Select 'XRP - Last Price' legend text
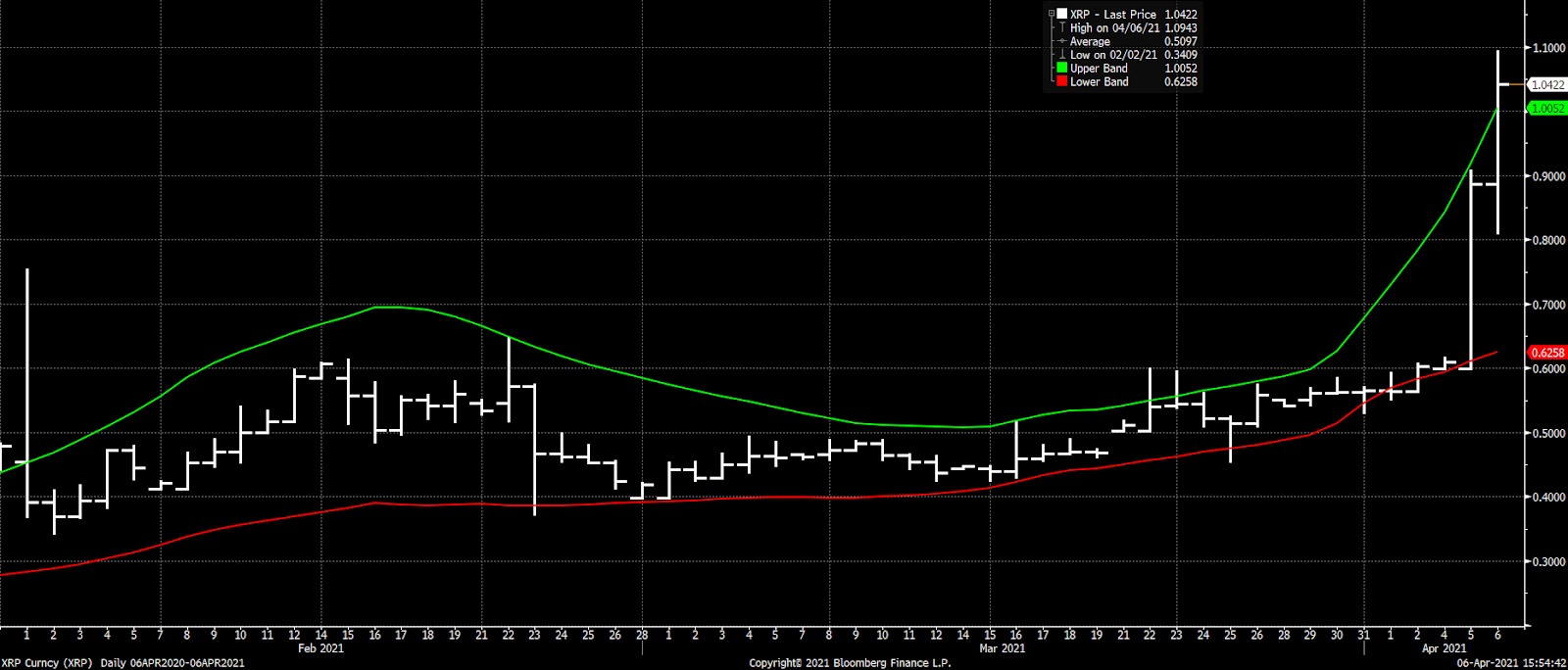 [x=1113, y=15]
